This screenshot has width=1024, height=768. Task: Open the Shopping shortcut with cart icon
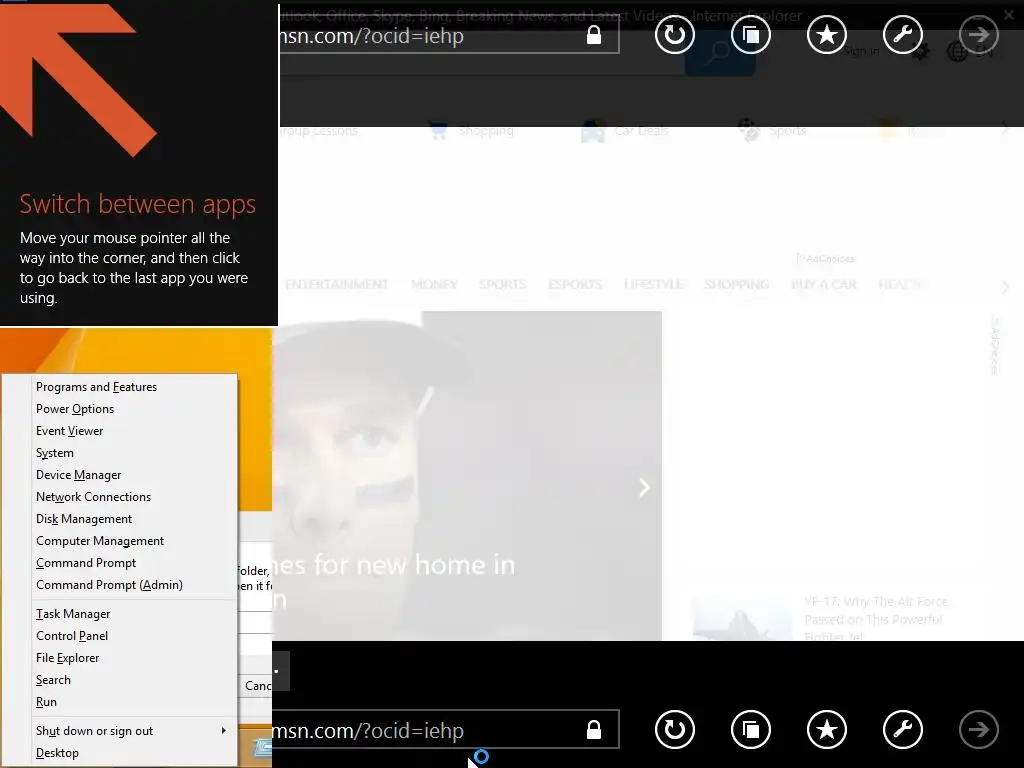[x=472, y=131]
